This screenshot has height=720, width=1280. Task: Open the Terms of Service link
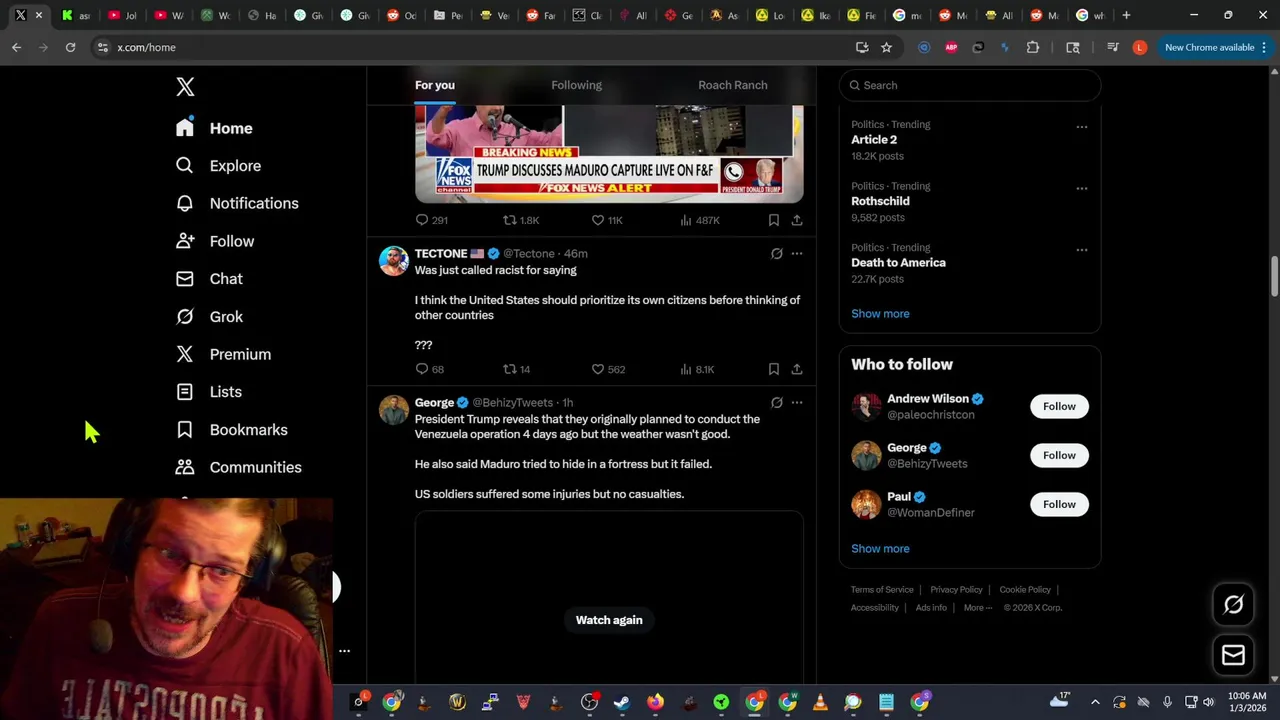pos(882,590)
